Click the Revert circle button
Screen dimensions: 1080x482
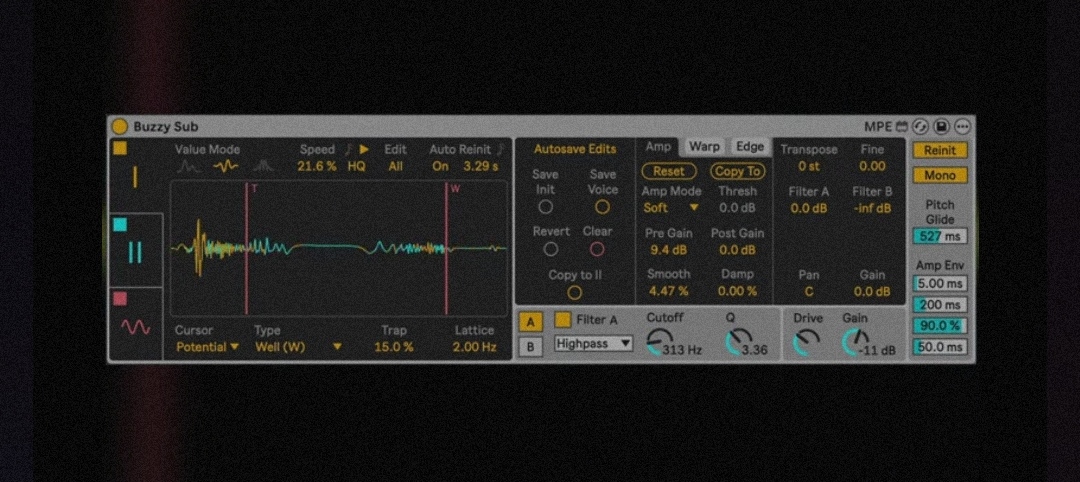(x=550, y=249)
